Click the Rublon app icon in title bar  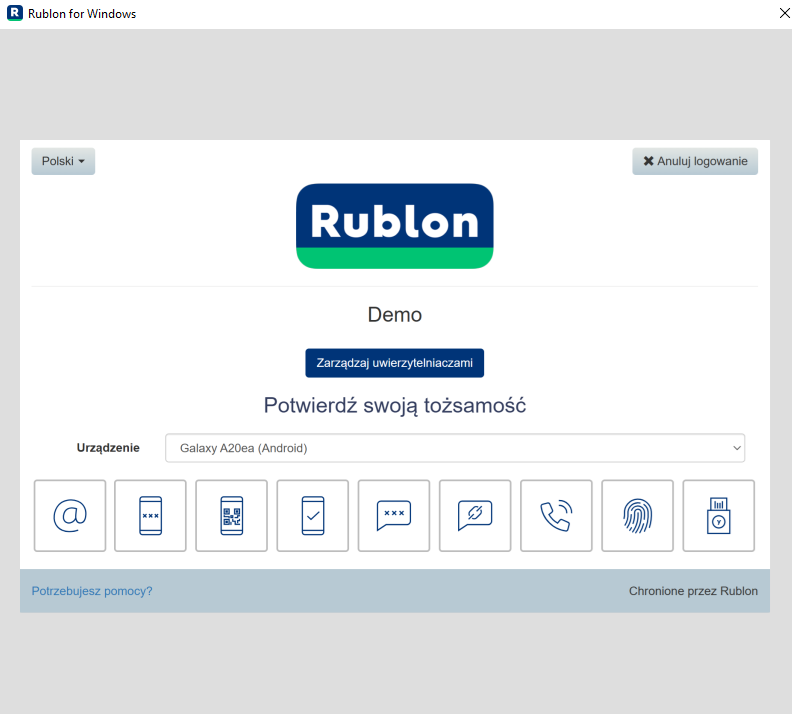(x=14, y=14)
